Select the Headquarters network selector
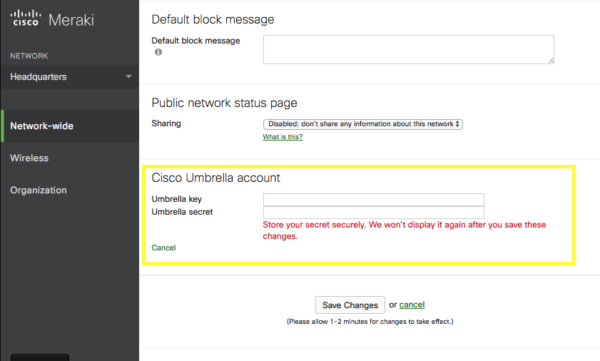This screenshot has height=361, width=600. pos(70,77)
